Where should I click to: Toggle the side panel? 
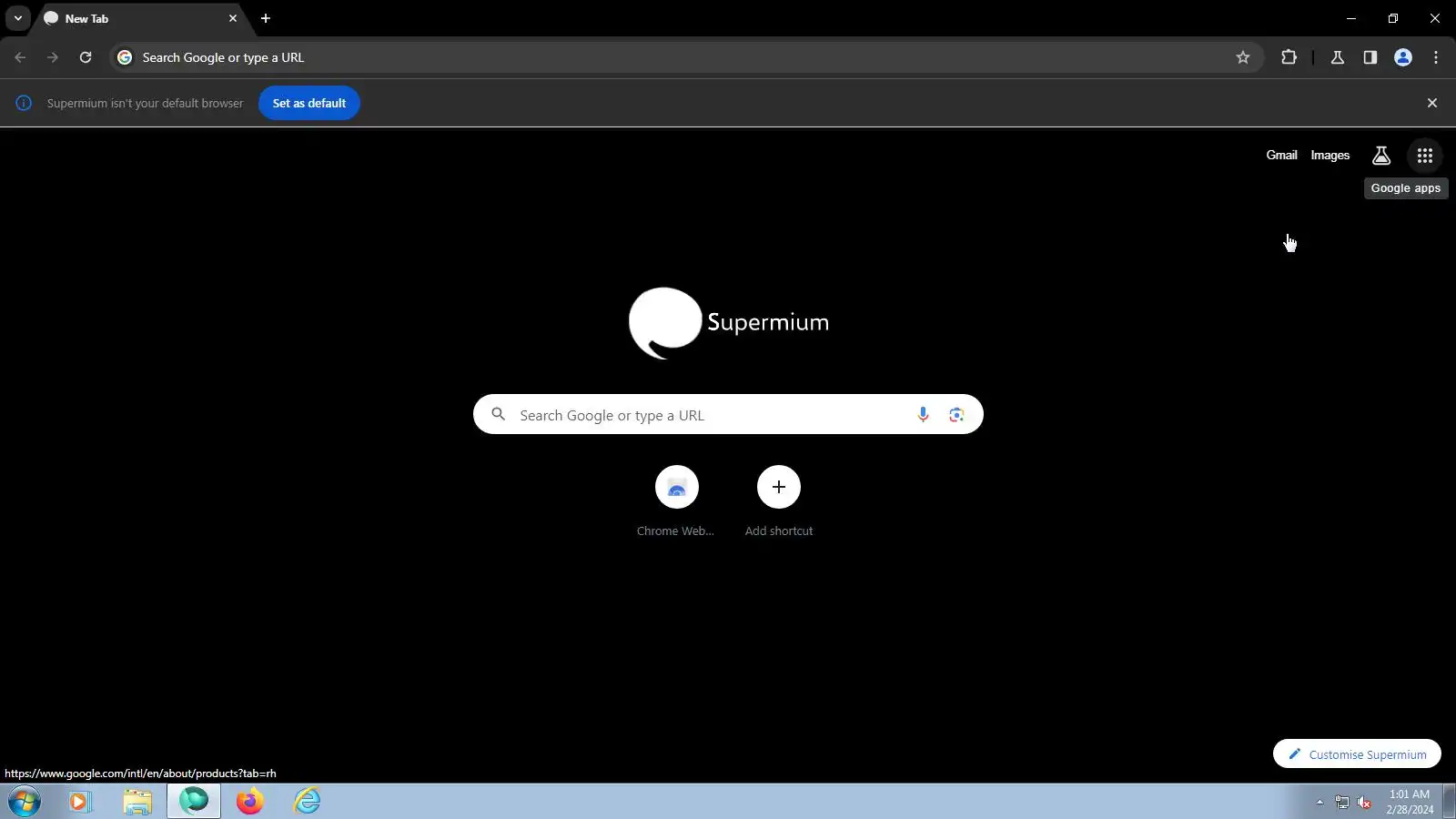point(1370,57)
